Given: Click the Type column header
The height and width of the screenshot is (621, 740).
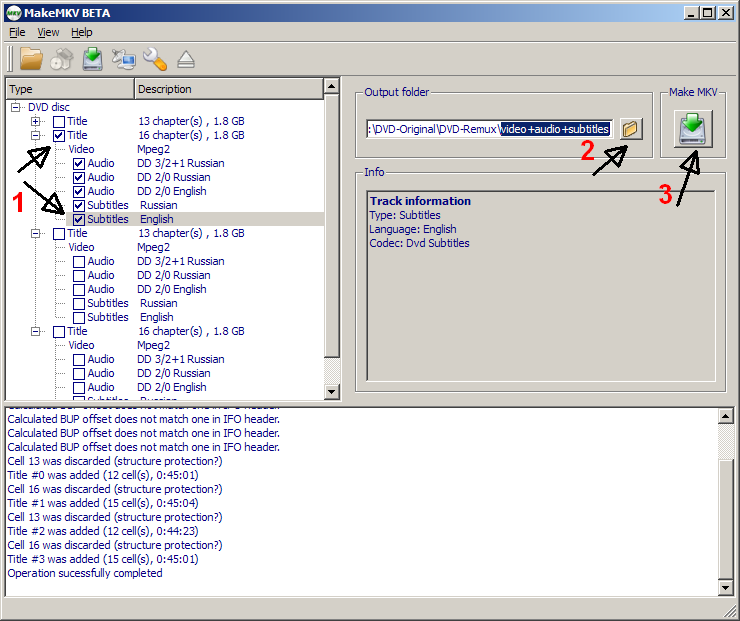Looking at the screenshot, I should pyautogui.click(x=71, y=89).
